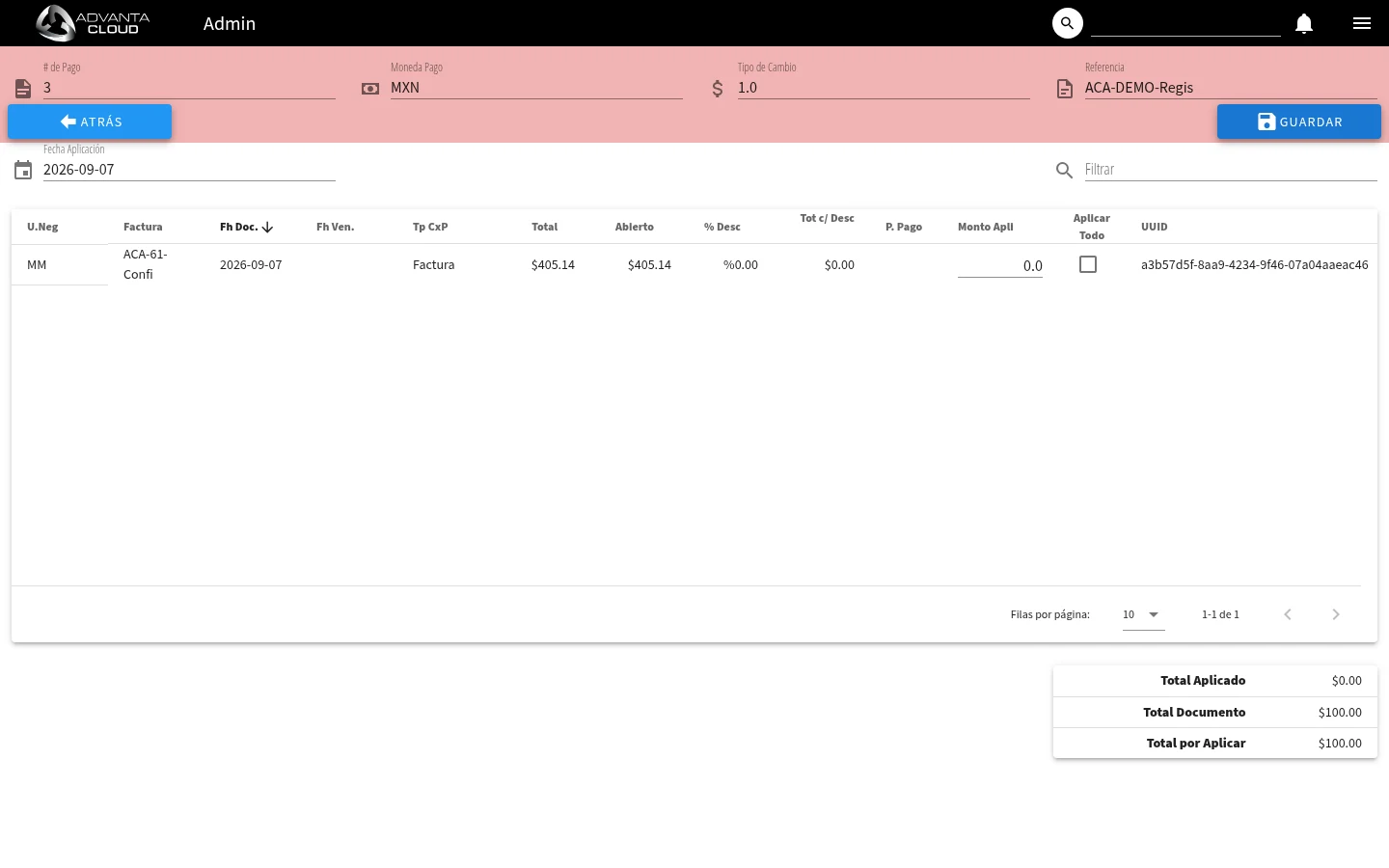Sort by Tp CxP column header
The width and height of the screenshot is (1389, 868).
pyautogui.click(x=430, y=227)
